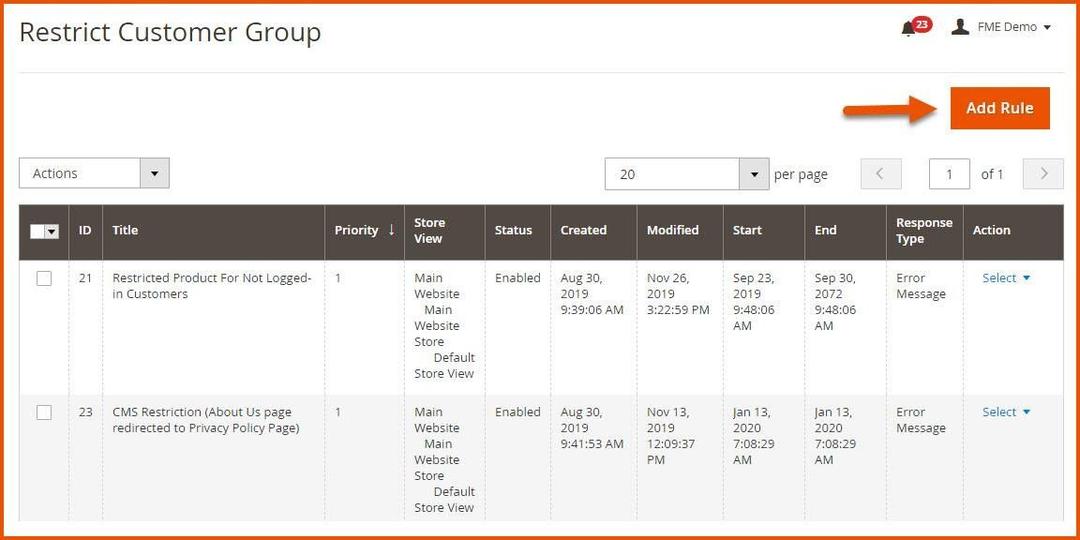
Task: Open the Select action menu for rule 21
Action: coord(1005,278)
